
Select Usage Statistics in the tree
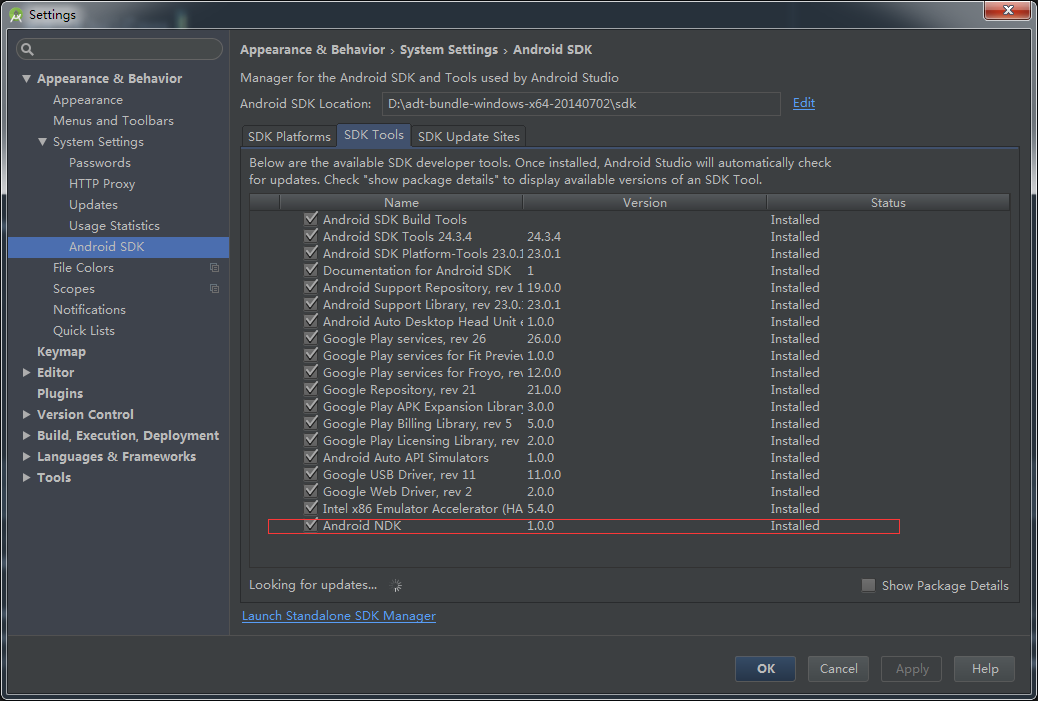click(115, 226)
